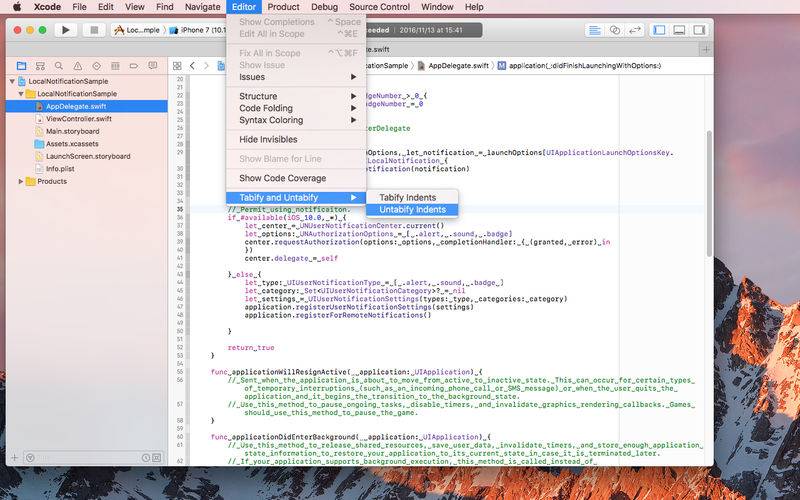
Task: Open the Debug menu
Action: 324,7
